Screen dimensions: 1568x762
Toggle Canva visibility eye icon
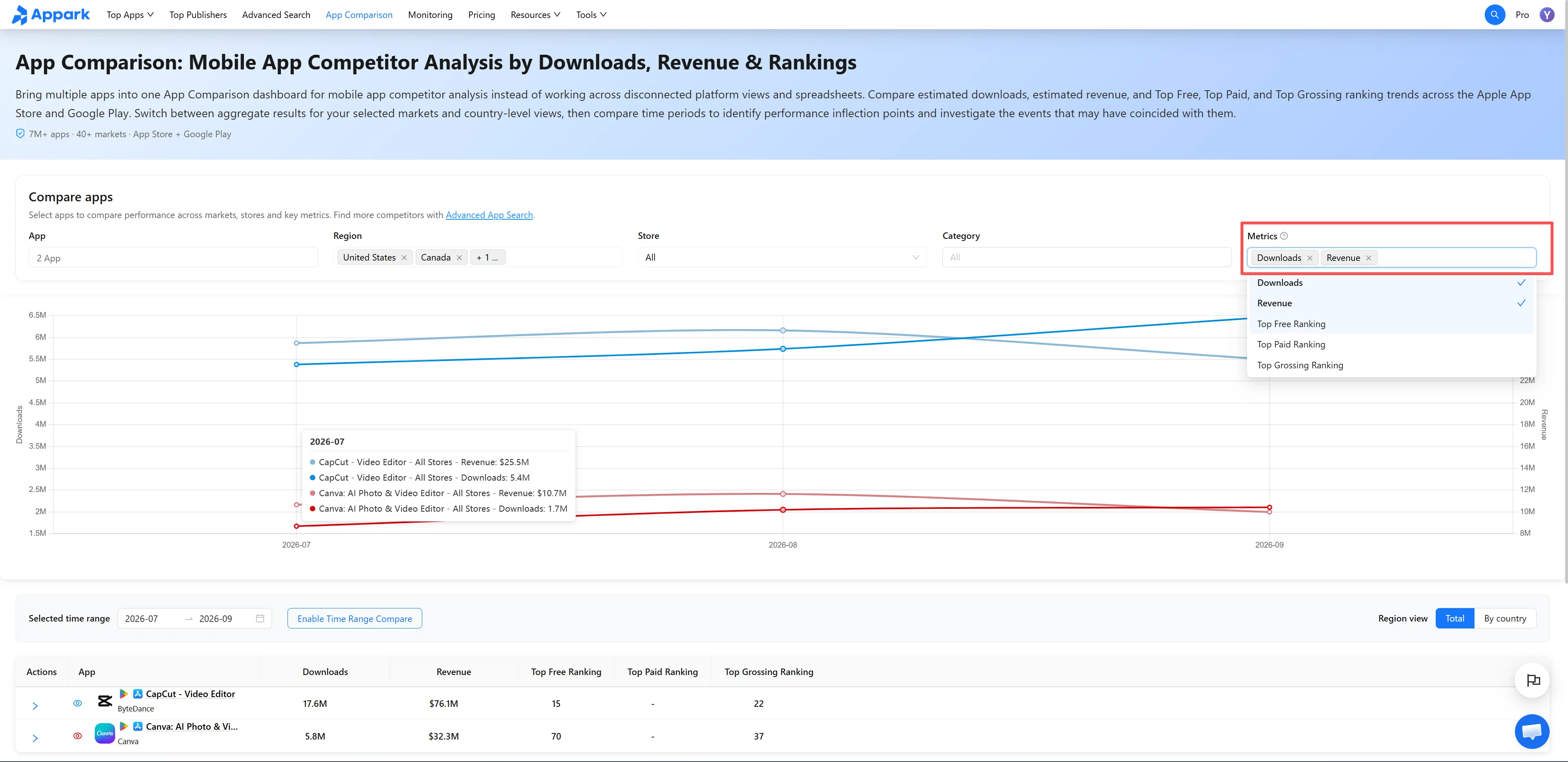tap(77, 736)
